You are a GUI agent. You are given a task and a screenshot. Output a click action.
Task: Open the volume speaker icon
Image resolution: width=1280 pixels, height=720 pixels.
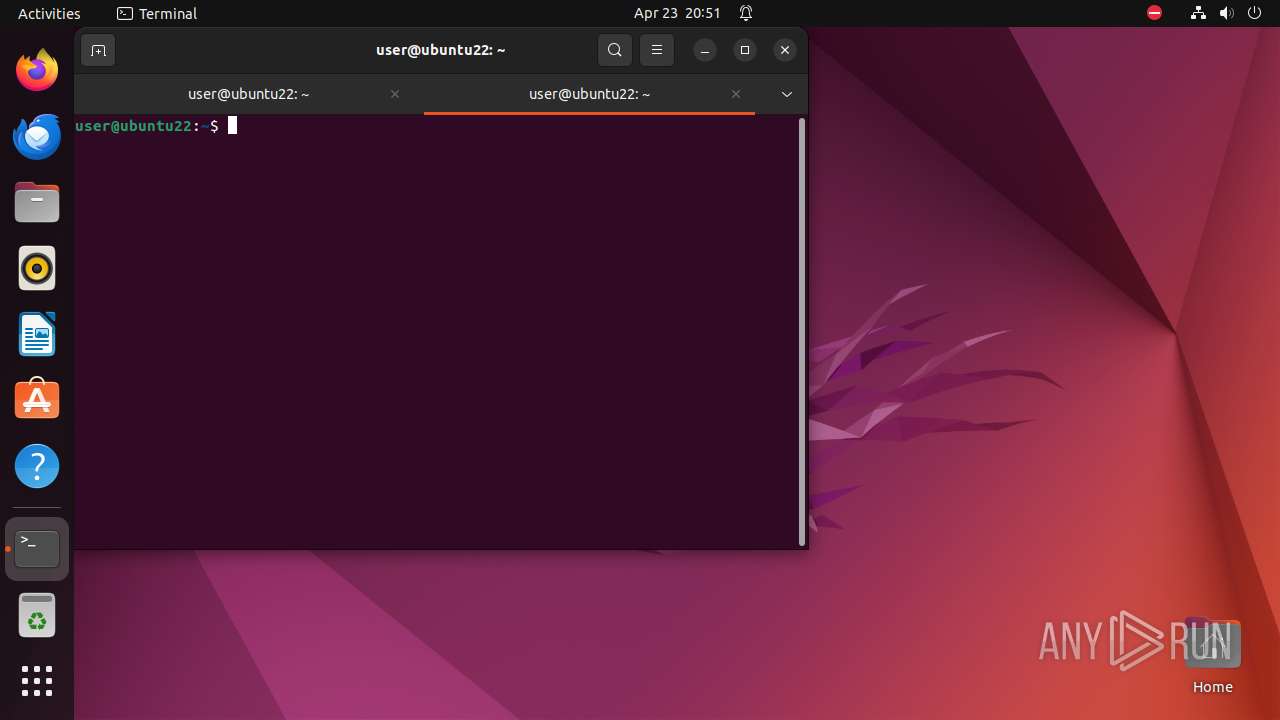pos(1227,13)
